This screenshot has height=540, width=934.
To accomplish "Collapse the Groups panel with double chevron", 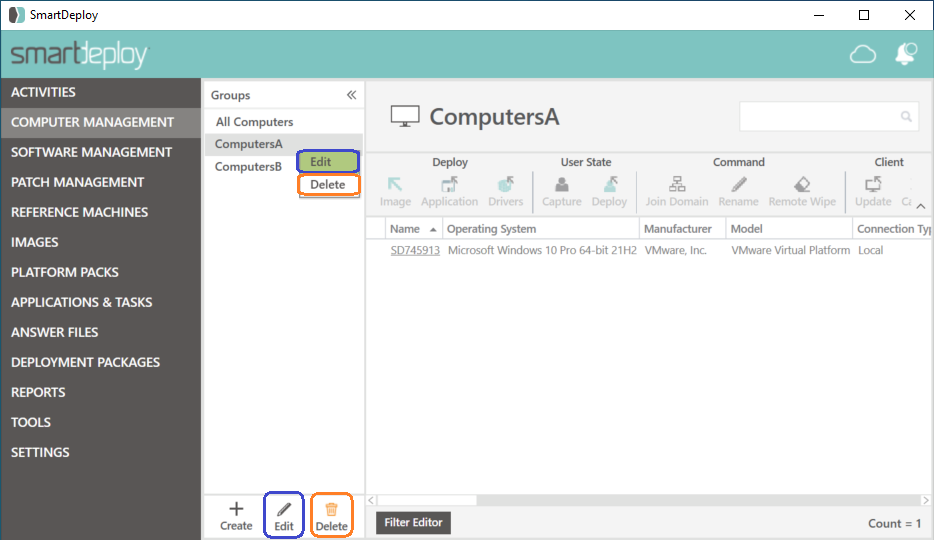I will (351, 95).
